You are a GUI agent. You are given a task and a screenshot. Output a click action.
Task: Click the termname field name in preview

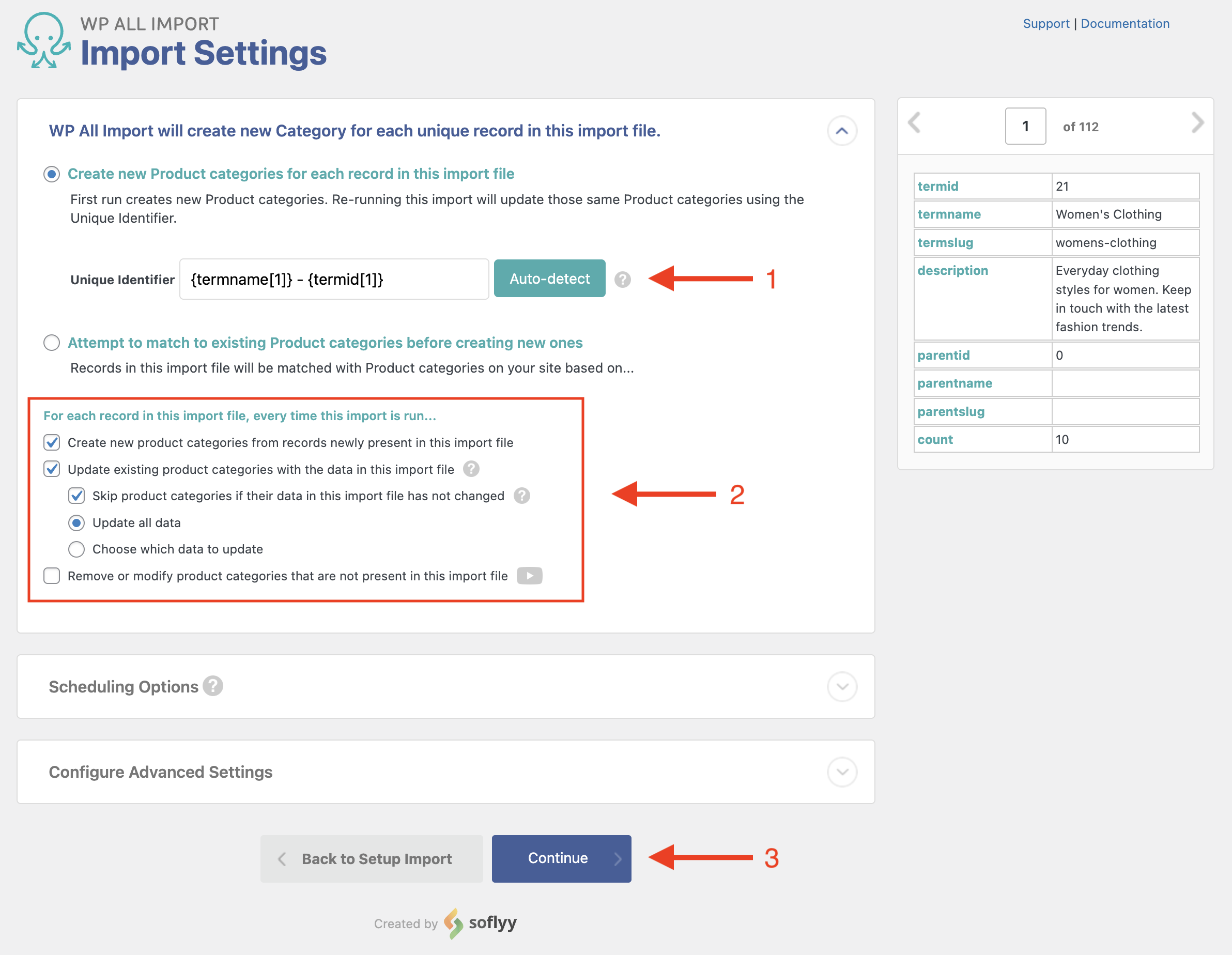coord(949,214)
